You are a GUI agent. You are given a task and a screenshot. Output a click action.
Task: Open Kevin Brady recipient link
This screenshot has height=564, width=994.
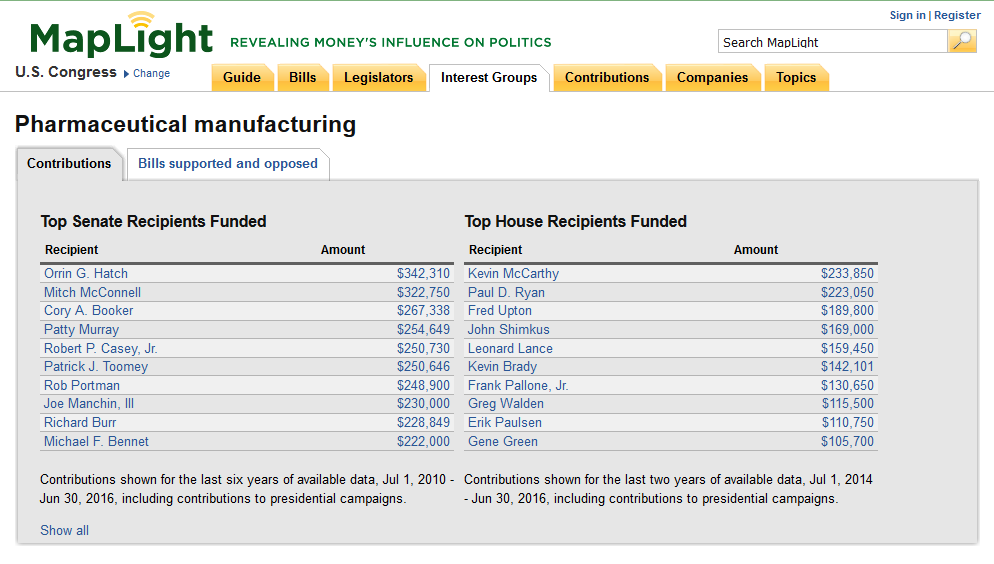click(x=502, y=366)
